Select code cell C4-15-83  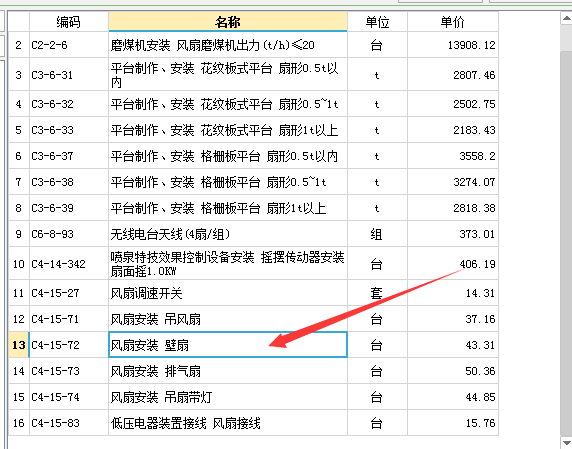(x=69, y=422)
